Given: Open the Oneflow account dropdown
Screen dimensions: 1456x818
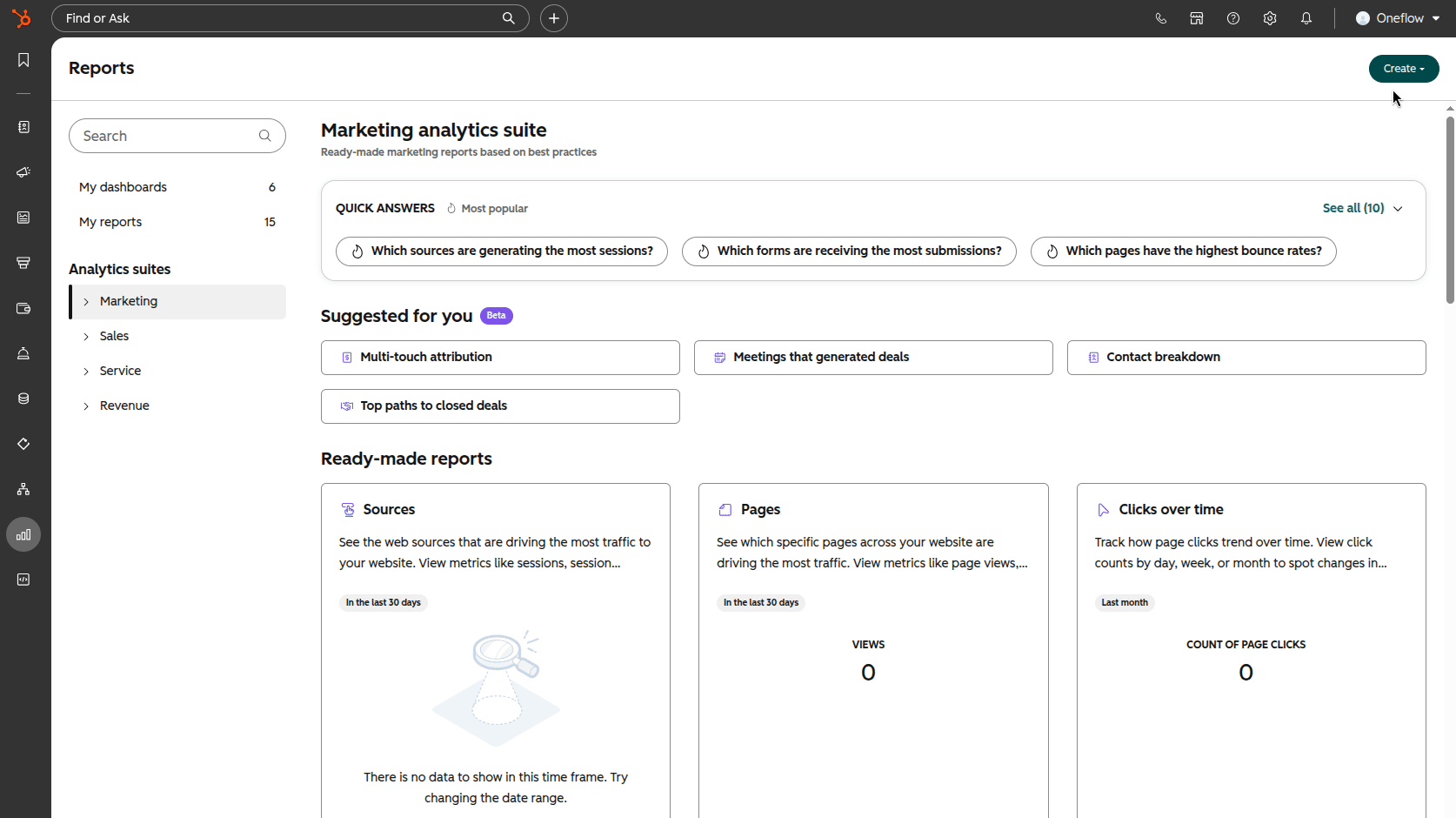Looking at the screenshot, I should pos(1398,18).
